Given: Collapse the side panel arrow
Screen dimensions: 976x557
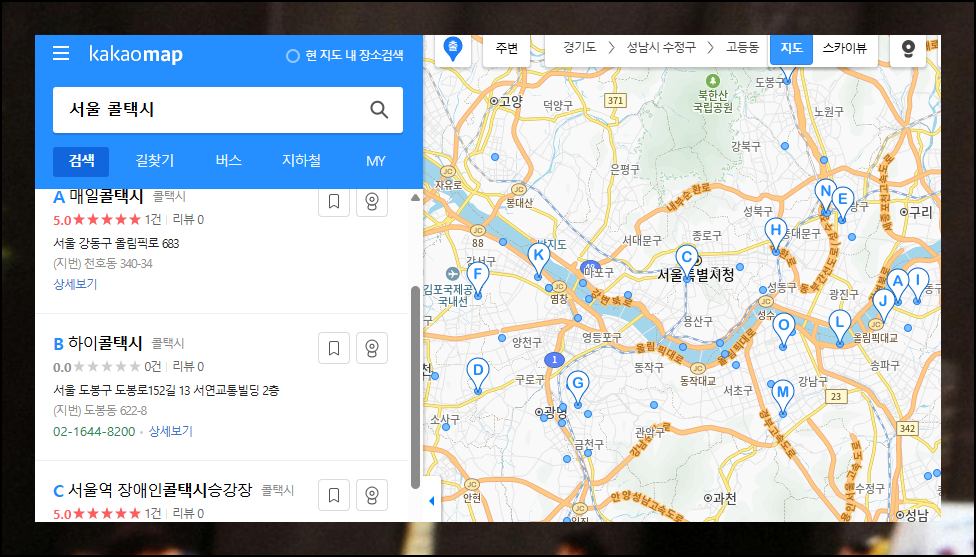Looking at the screenshot, I should (432, 500).
